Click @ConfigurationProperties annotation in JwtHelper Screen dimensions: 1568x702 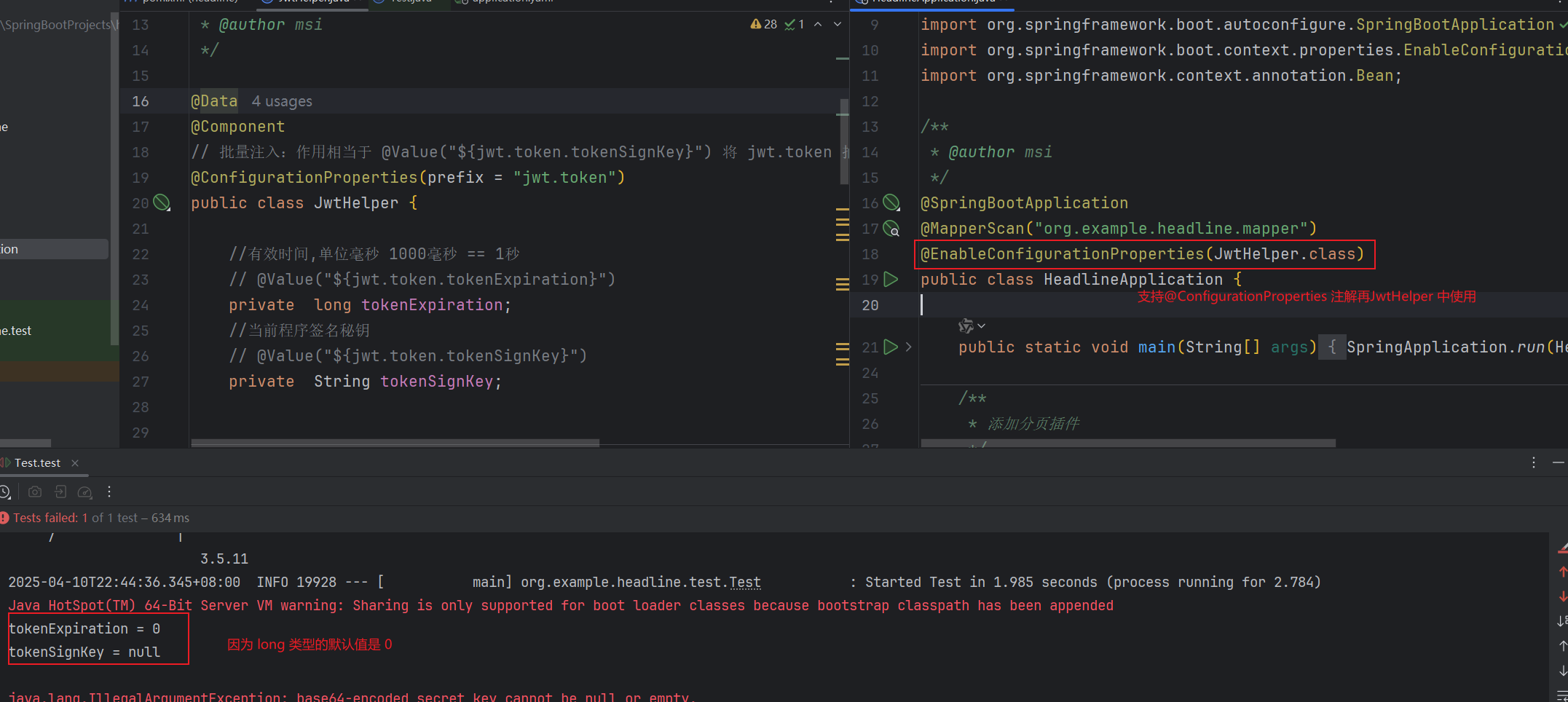304,178
